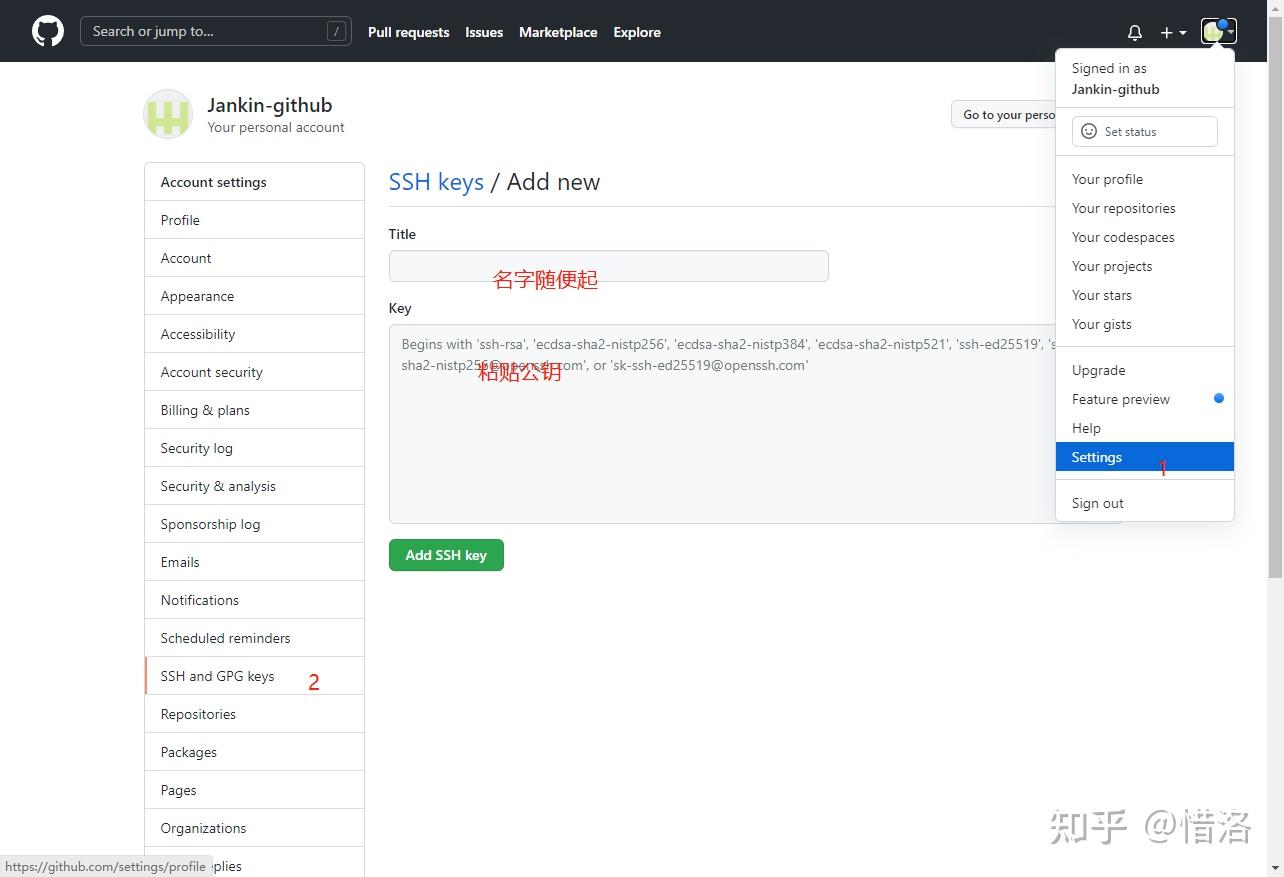Click the Jankin-github page avatar
Viewport: 1284px width, 877px height.
[x=167, y=114]
